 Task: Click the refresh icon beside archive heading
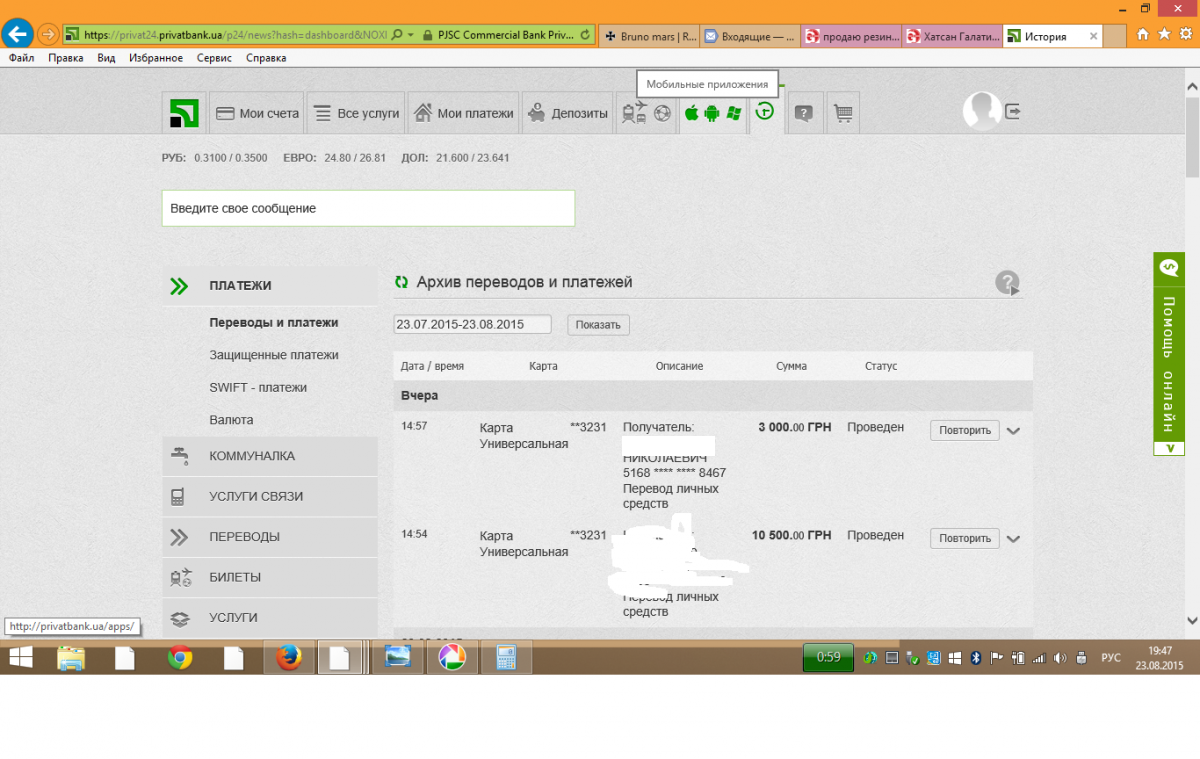[401, 283]
